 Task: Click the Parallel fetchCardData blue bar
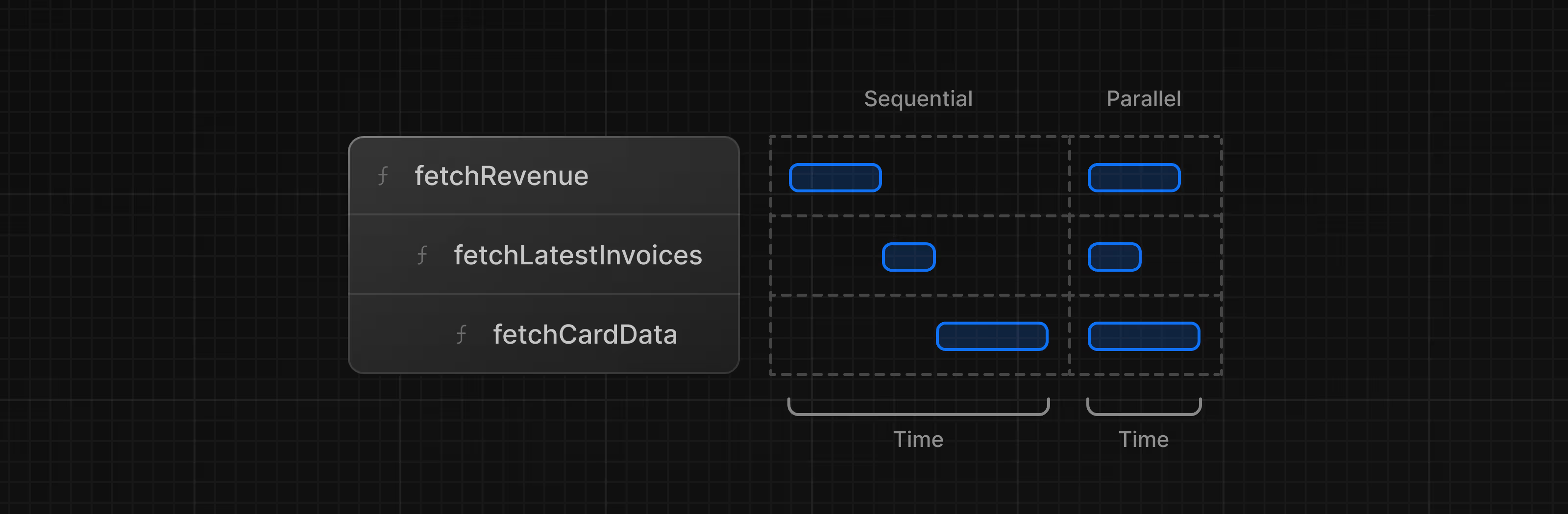(1143, 336)
